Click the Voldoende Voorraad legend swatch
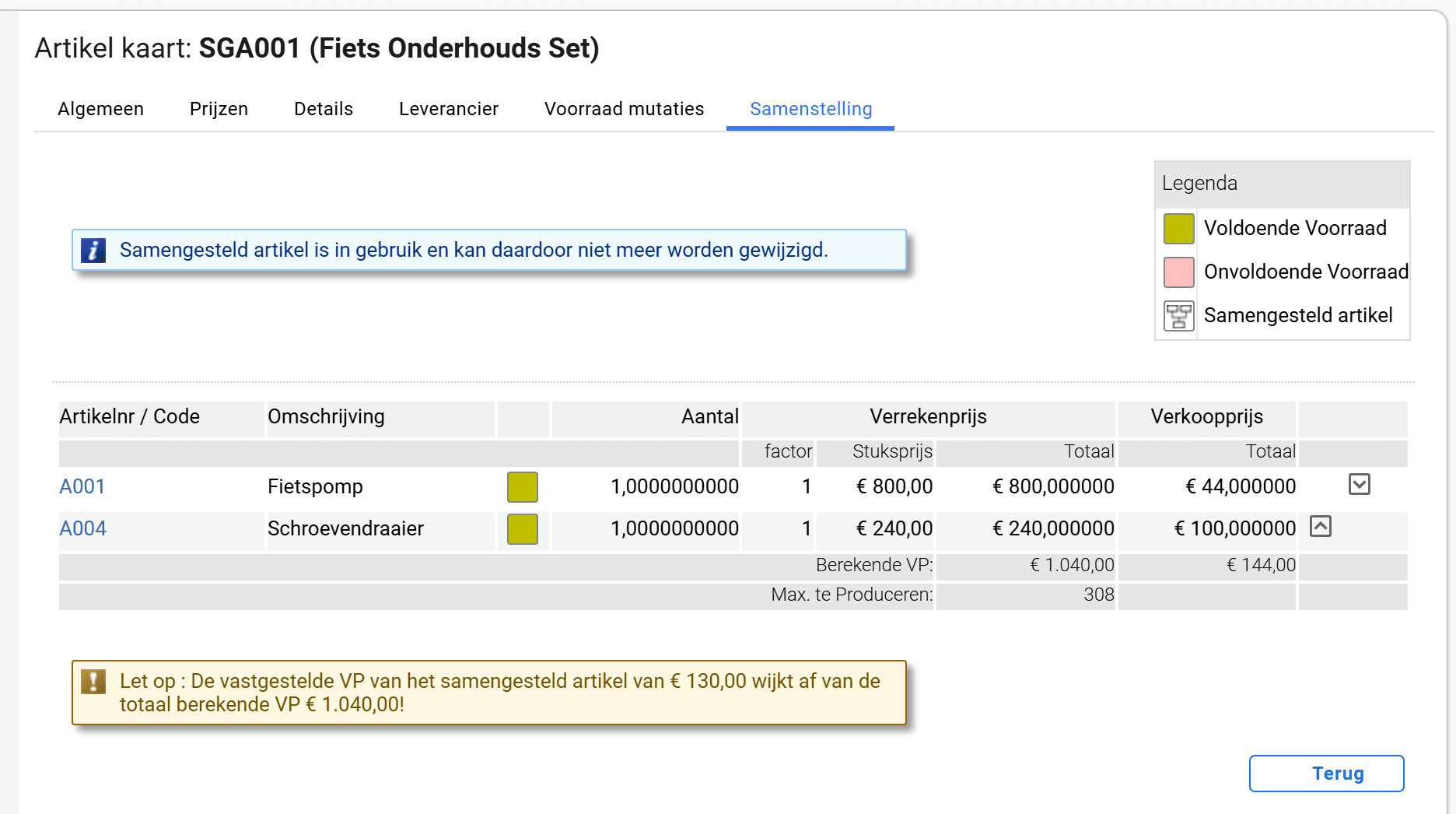The width and height of the screenshot is (1456, 814). pos(1178,229)
